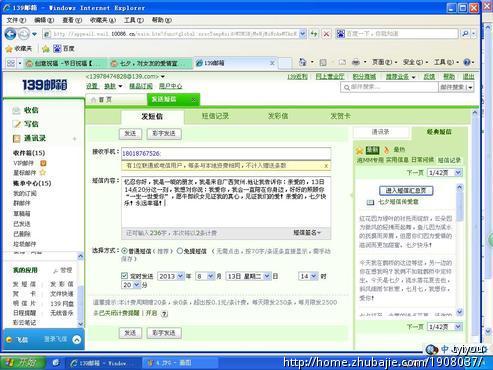Viewport: 493px width, 370px height.
Task: Click the bottom 彩字发送 button
Action: [x=164, y=333]
